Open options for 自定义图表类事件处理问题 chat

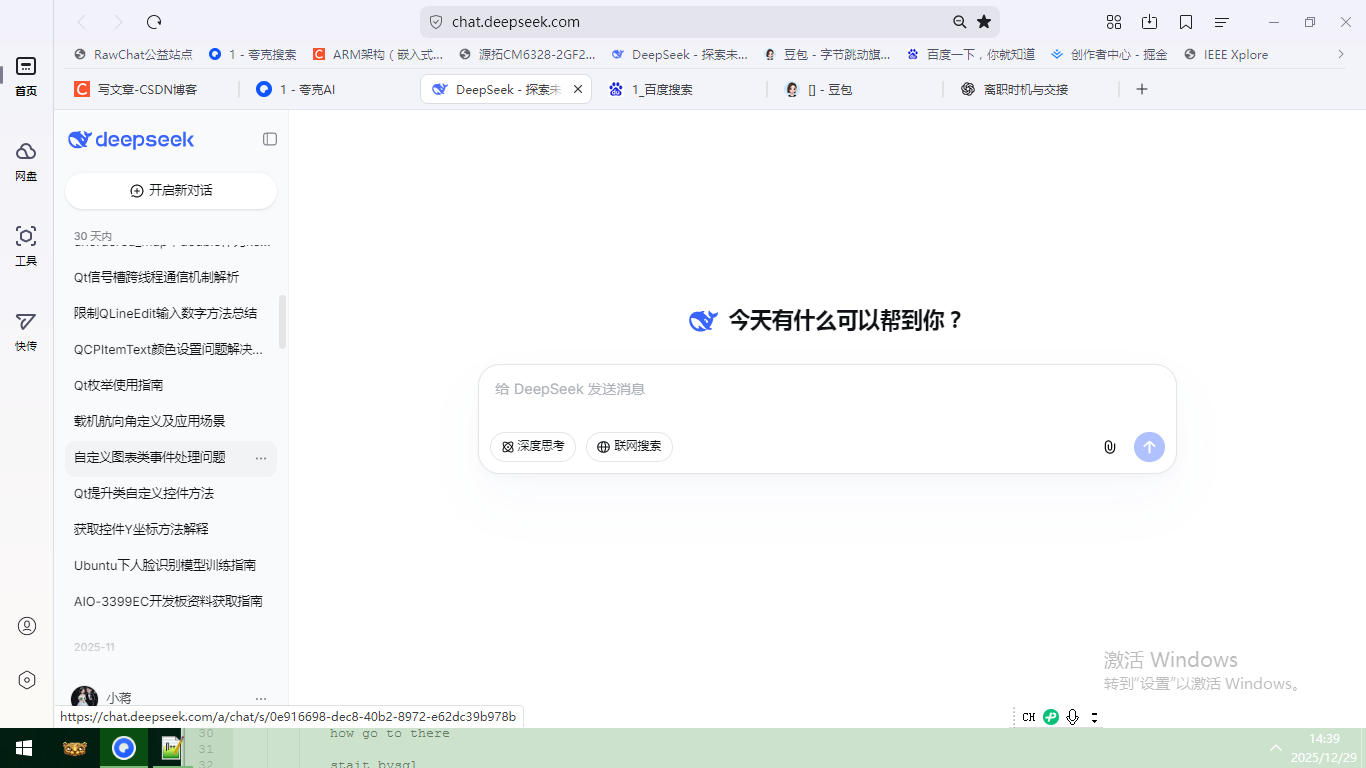coord(261,458)
